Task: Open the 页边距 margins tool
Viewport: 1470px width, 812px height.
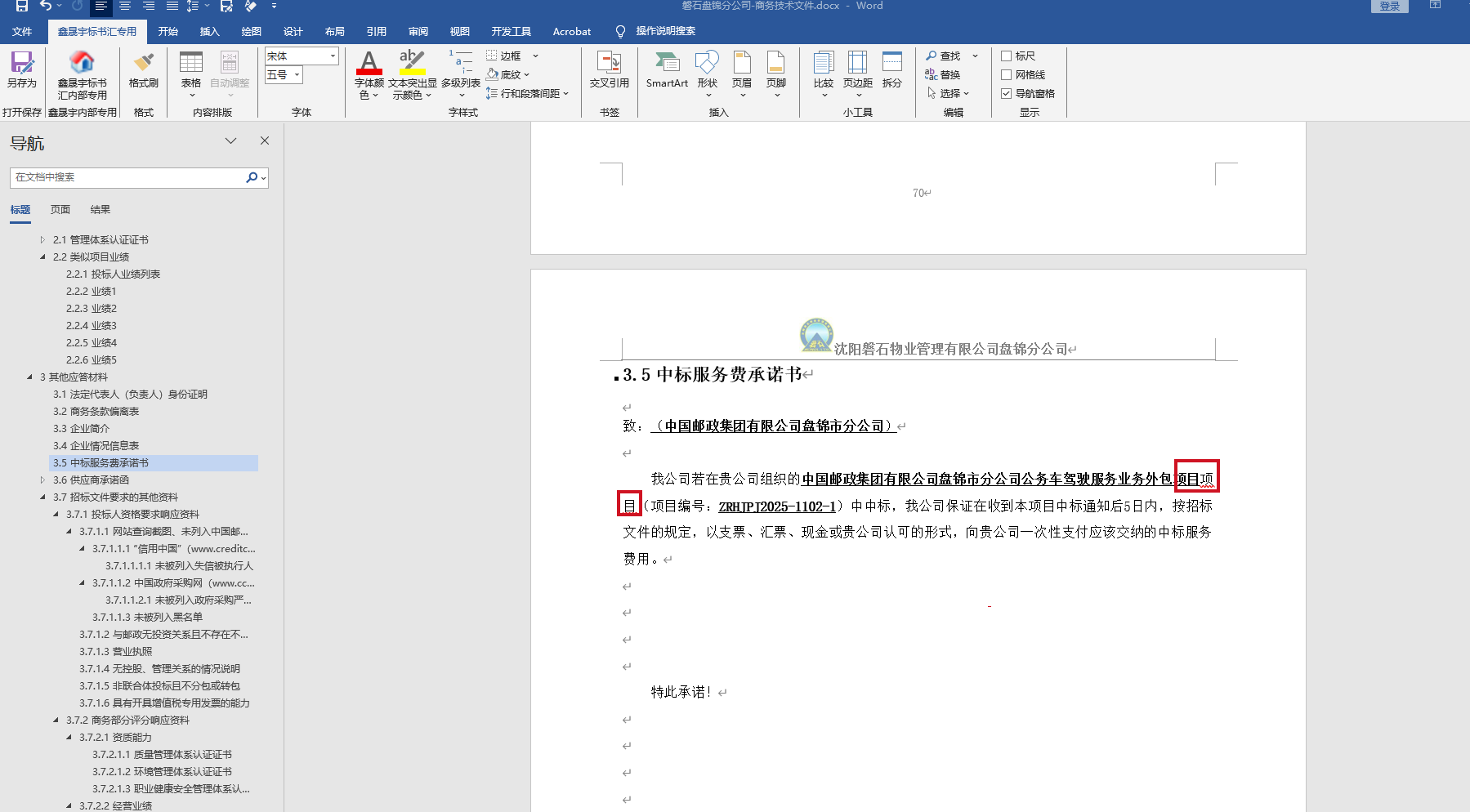Action: point(858,73)
